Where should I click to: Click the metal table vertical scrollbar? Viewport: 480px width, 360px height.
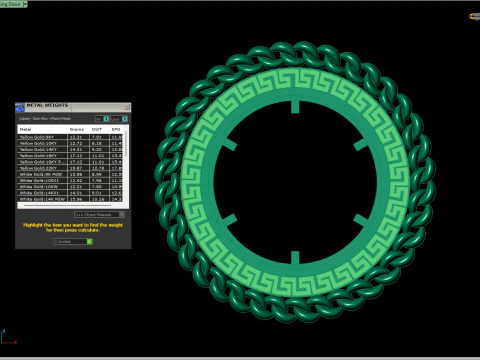tap(126, 144)
